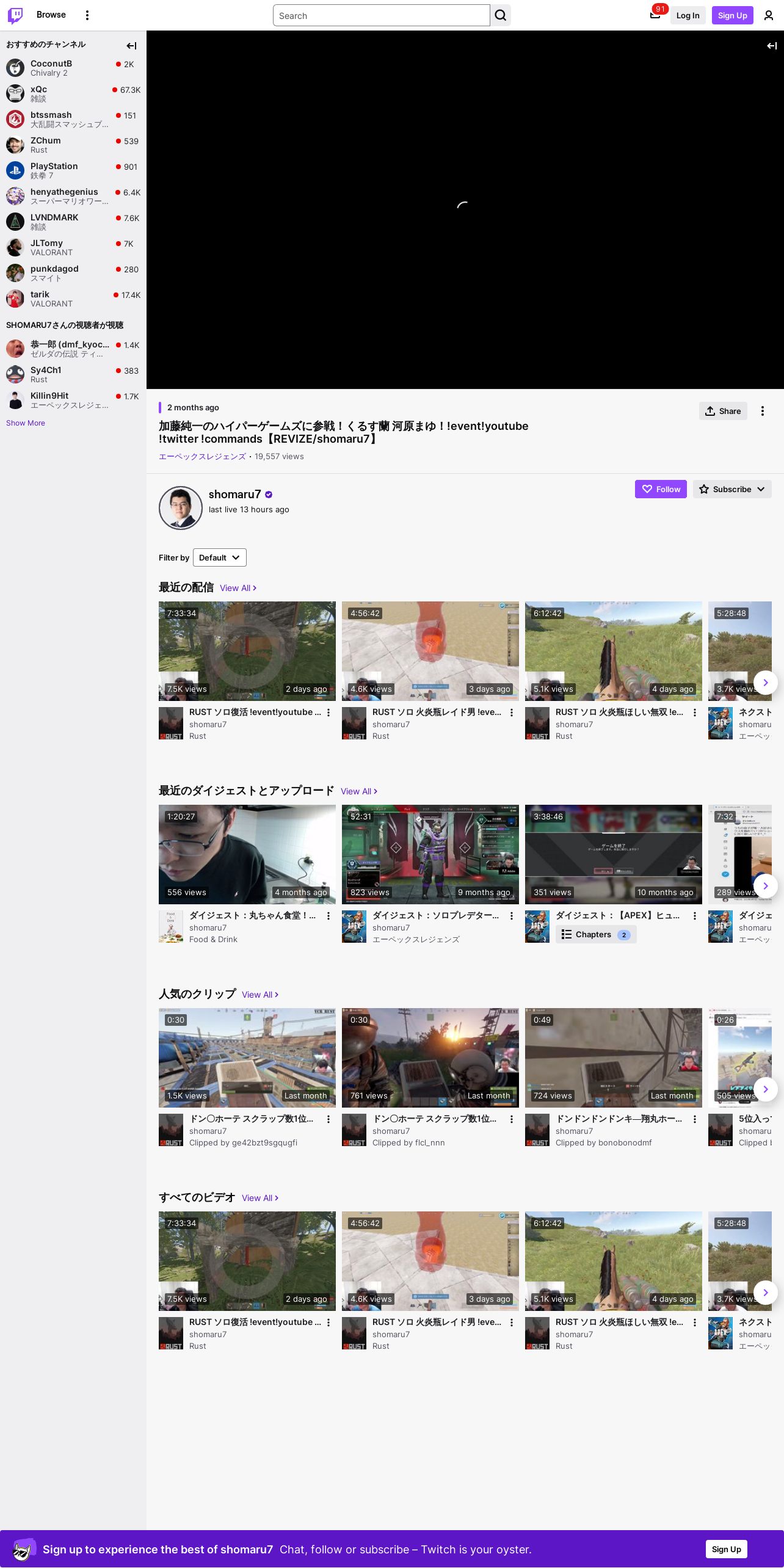This screenshot has width=784, height=1568.
Task: Open options for 'ダイジェスト：ソロプレデター' video
Action: pos(512,916)
